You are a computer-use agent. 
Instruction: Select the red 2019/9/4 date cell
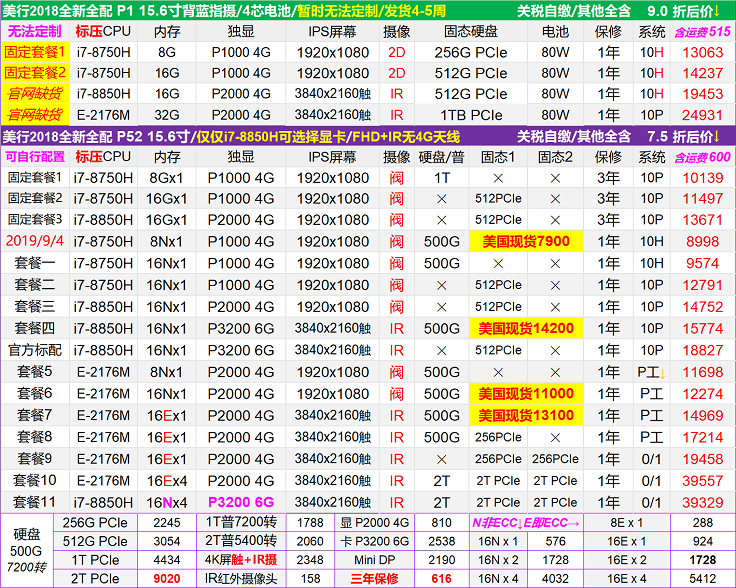coord(35,241)
